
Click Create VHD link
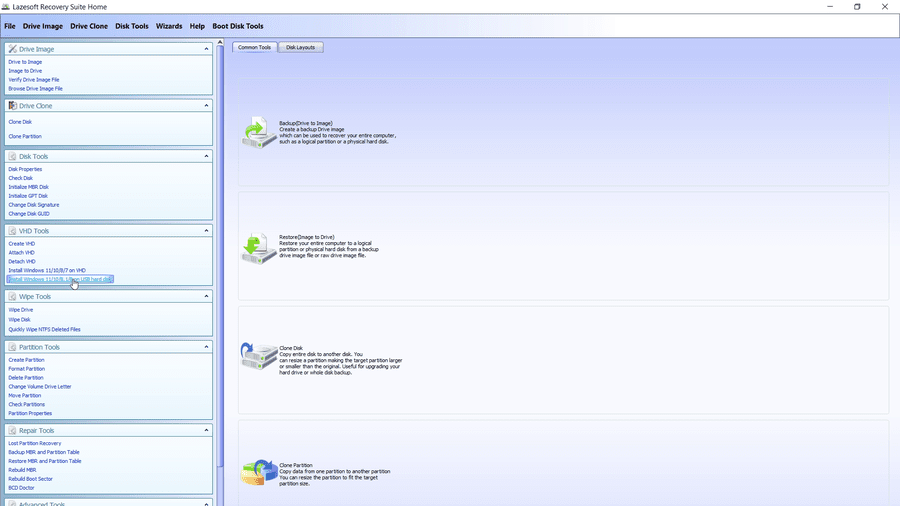click(22, 244)
